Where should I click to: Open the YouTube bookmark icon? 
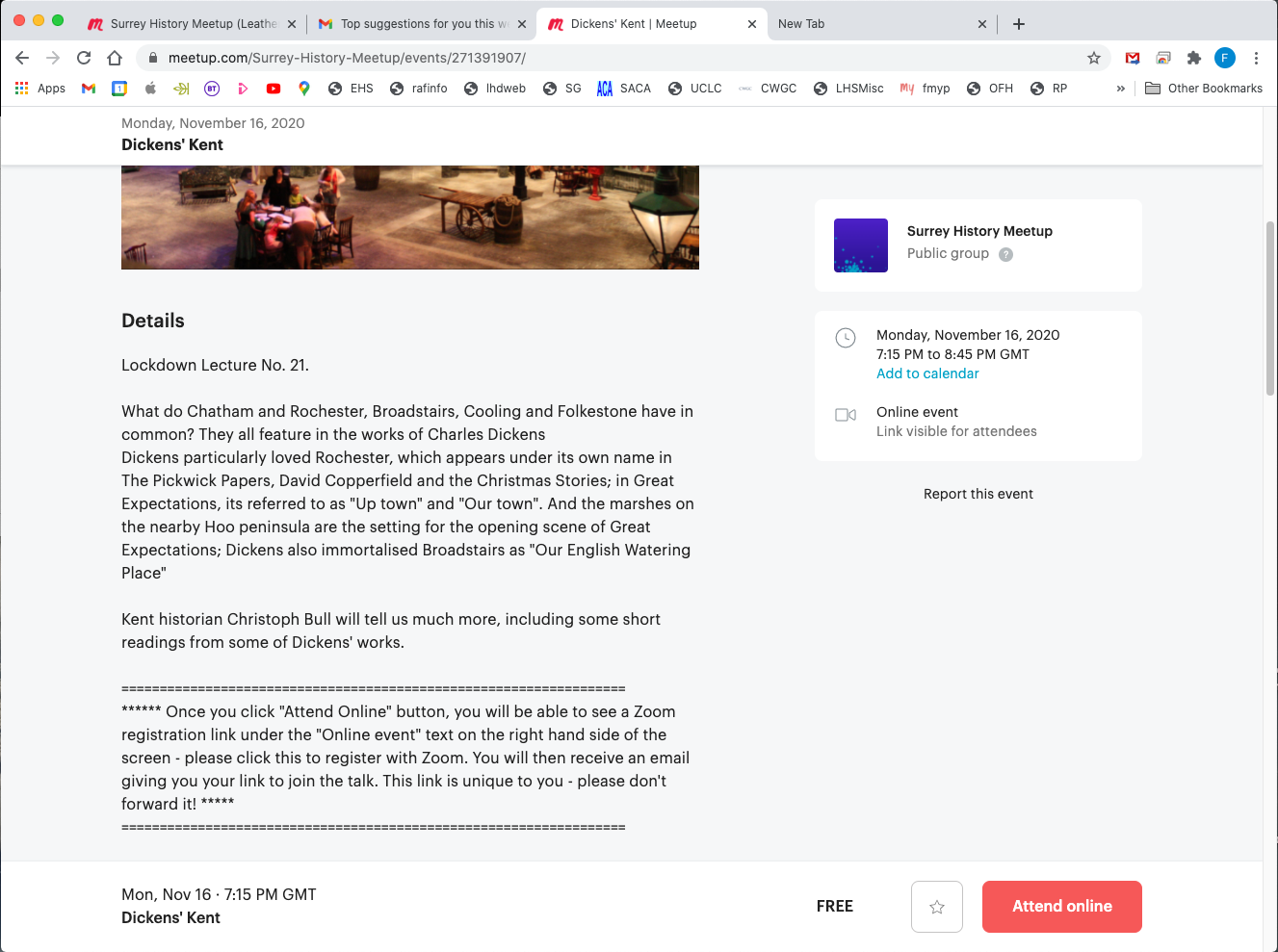[274, 89]
